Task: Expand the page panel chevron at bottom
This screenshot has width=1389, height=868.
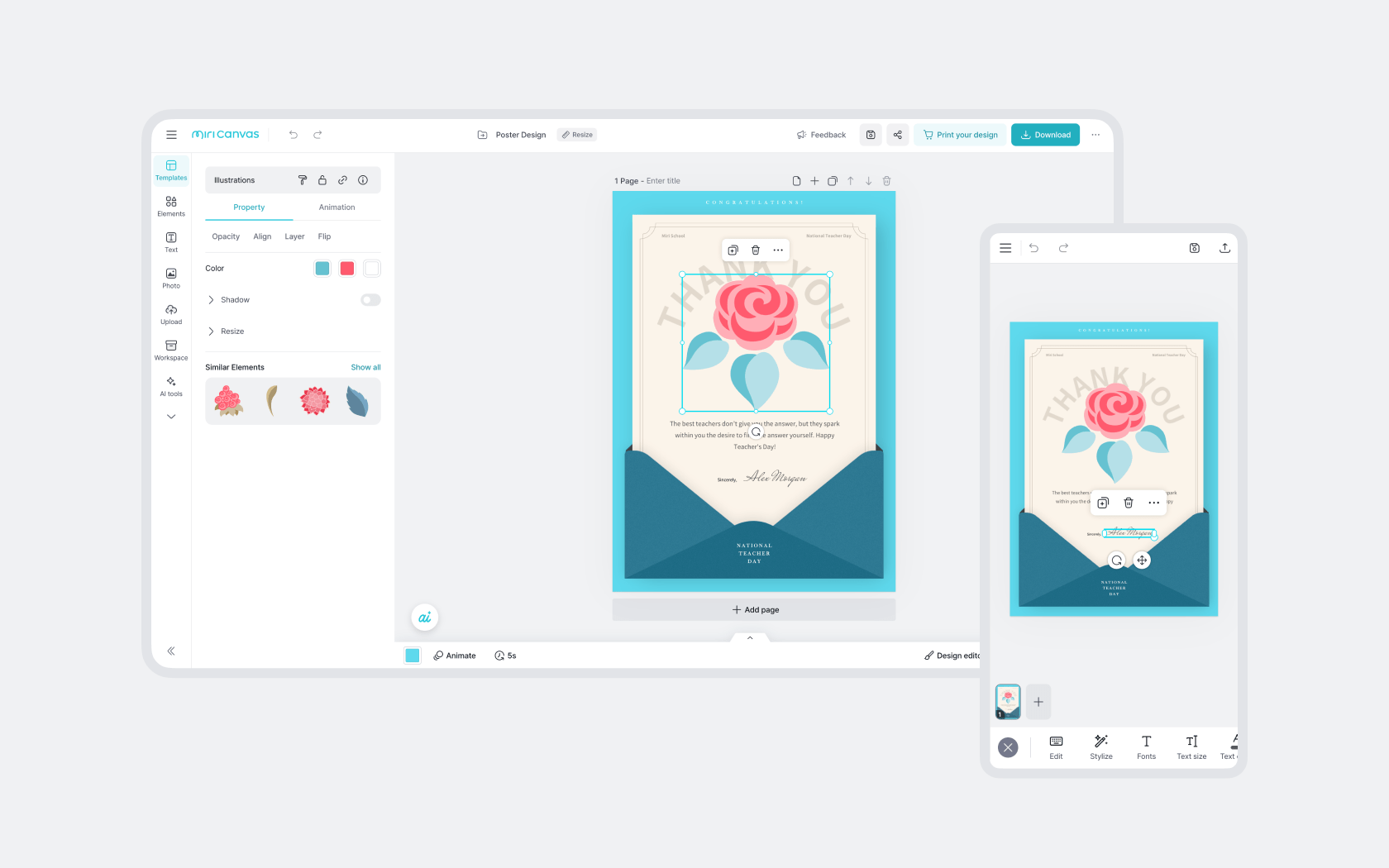Action: pos(750,638)
